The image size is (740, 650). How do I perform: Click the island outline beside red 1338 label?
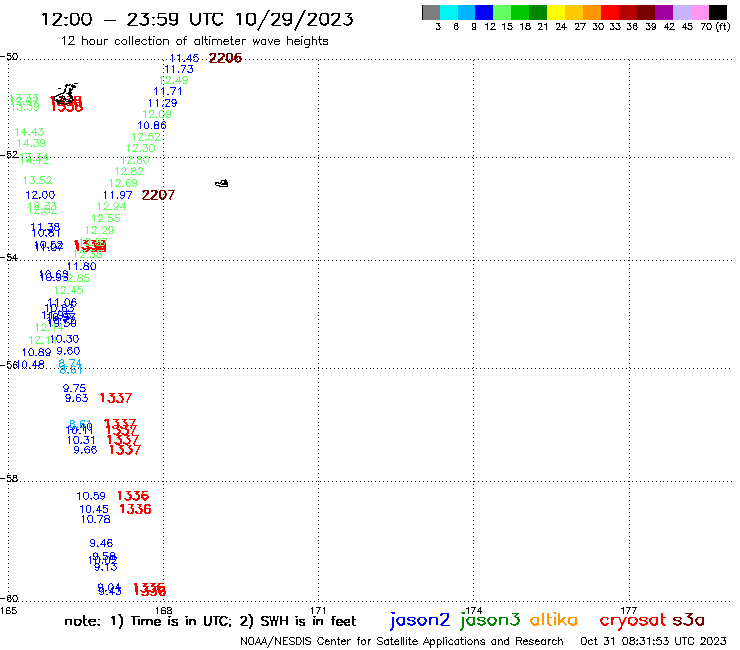click(x=65, y=93)
